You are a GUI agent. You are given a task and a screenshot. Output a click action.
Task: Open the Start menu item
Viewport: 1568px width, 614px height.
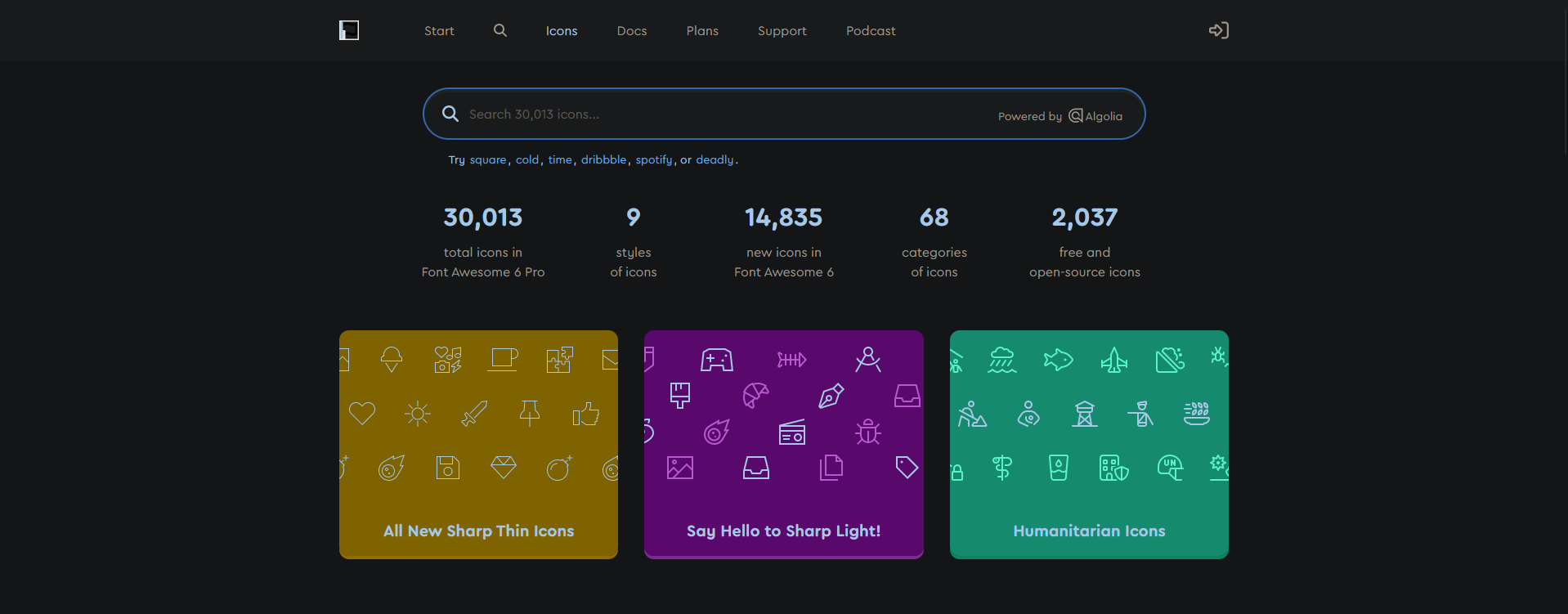[439, 31]
